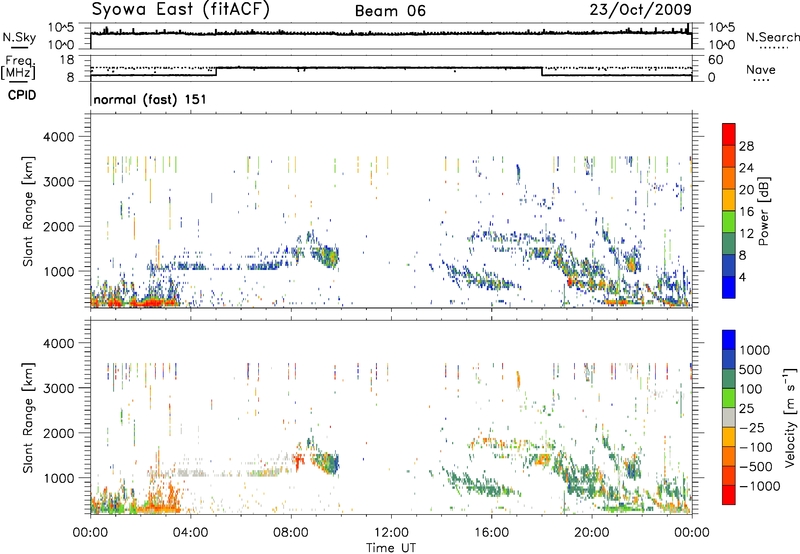
Task: Click the N.Search legend label
Action: pos(772,37)
